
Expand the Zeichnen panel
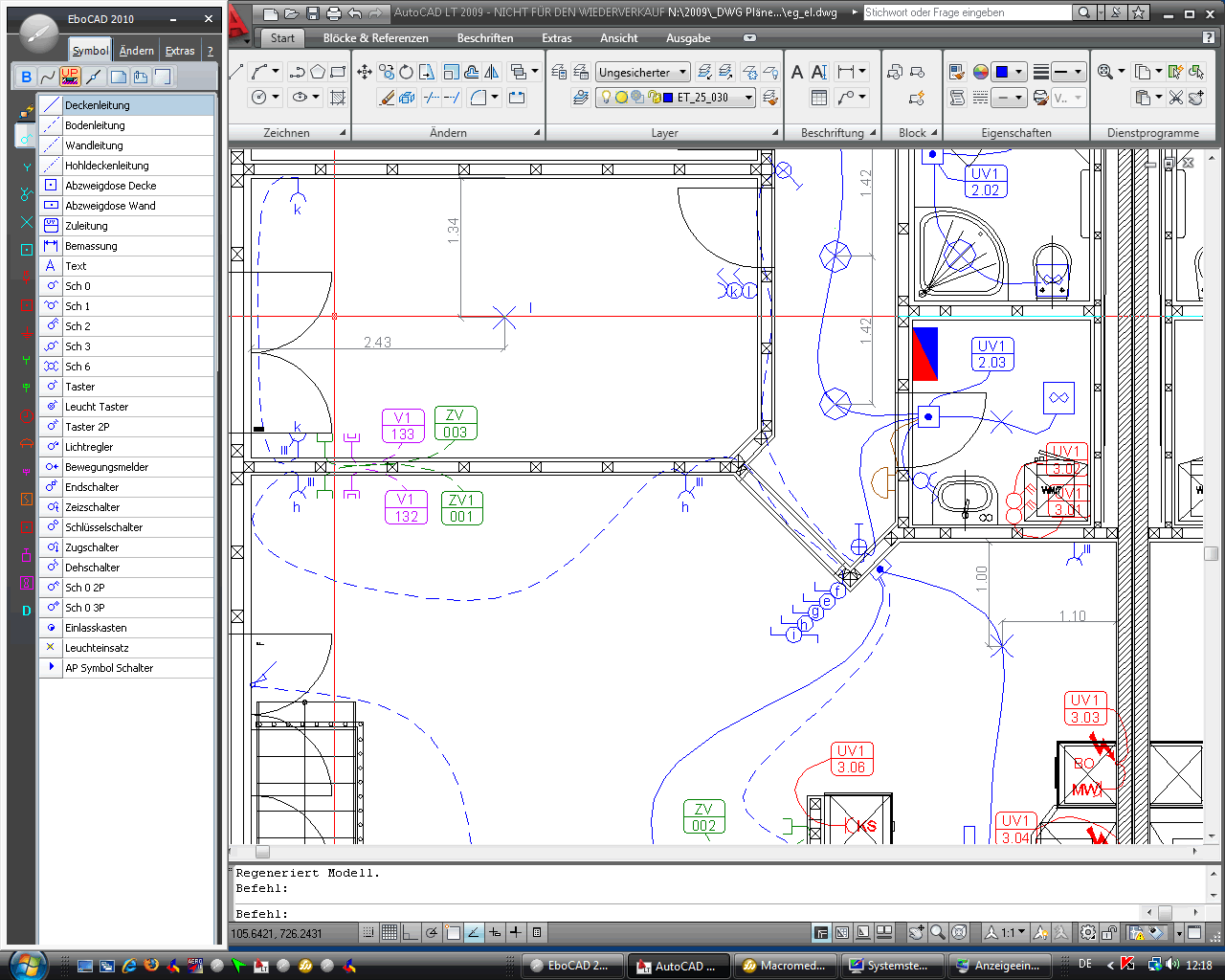pyautogui.click(x=342, y=133)
